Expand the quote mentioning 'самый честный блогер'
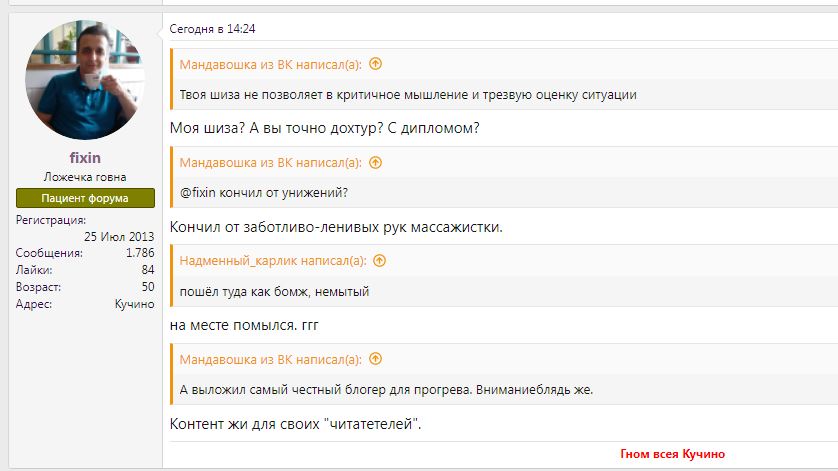The width and height of the screenshot is (838, 471). click(386, 390)
